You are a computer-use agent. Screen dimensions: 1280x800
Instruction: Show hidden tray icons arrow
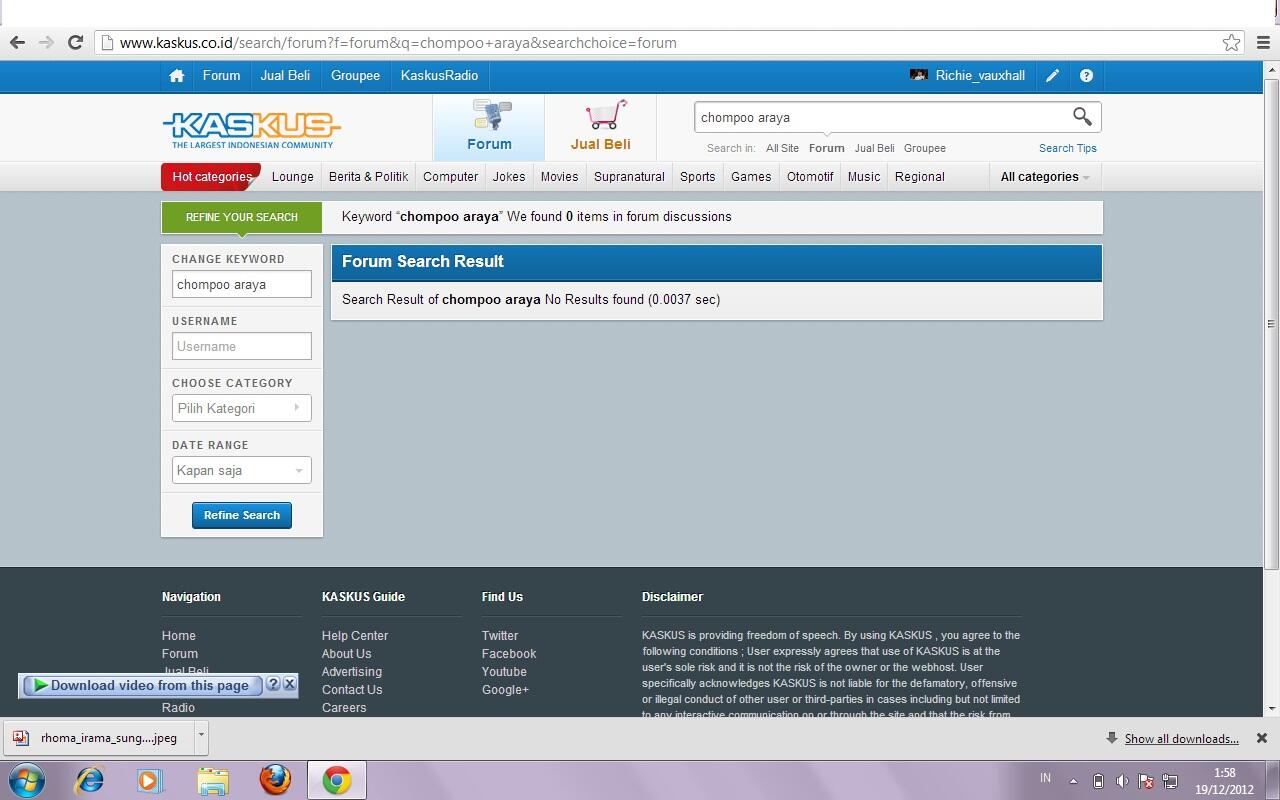[1073, 781]
